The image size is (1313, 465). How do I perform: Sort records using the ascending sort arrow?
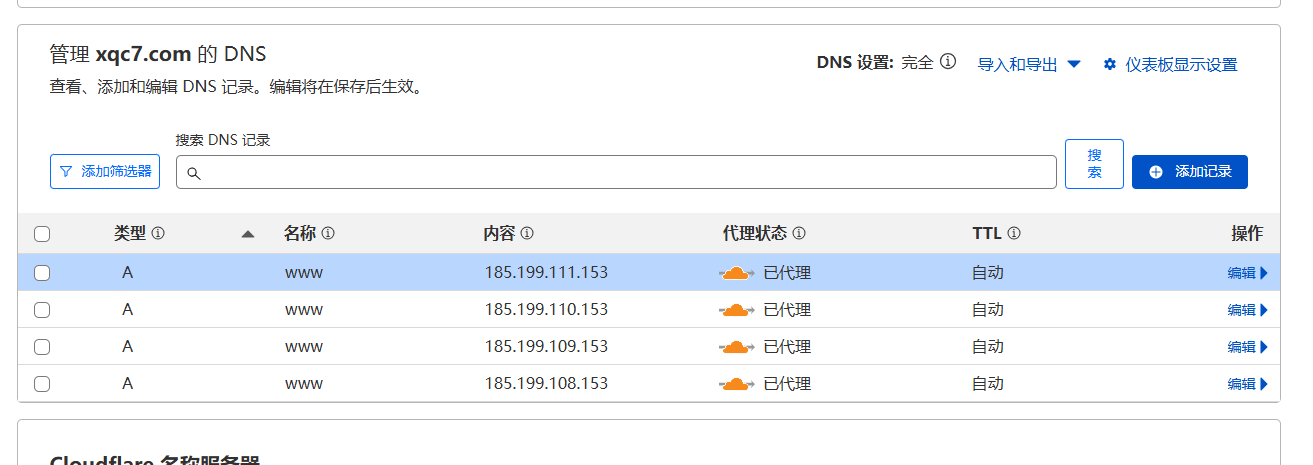248,234
